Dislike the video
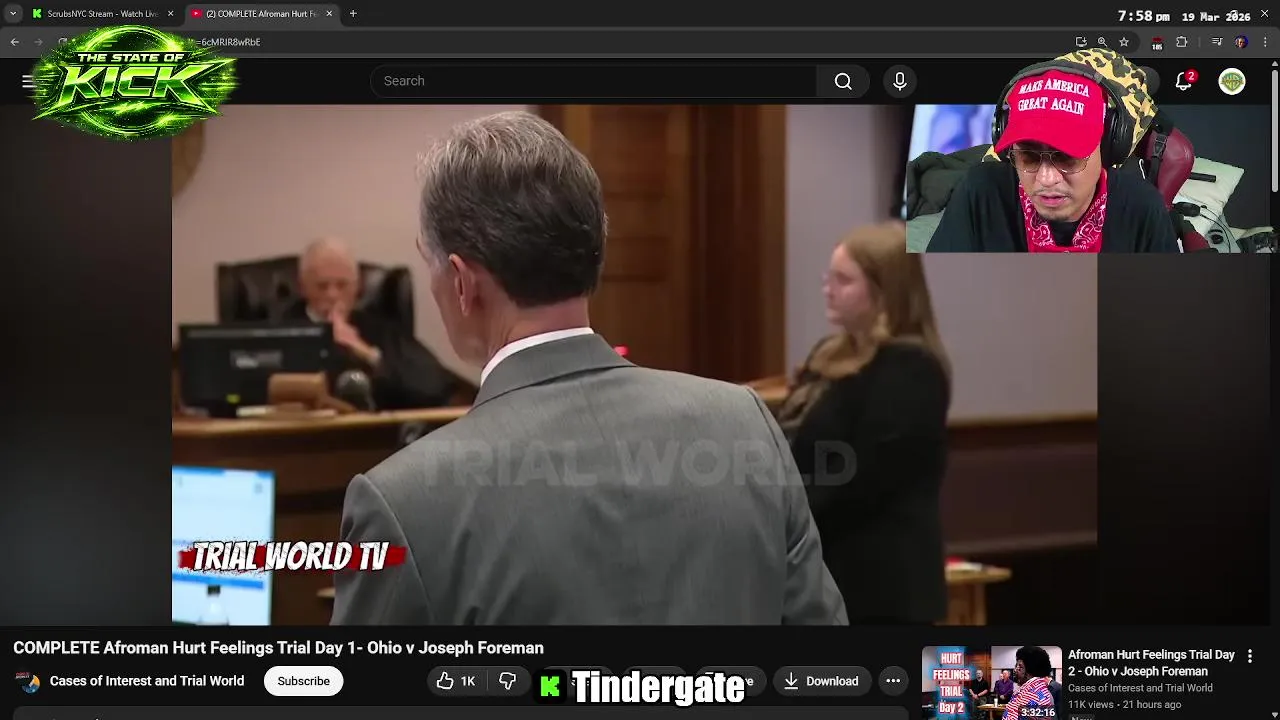The width and height of the screenshot is (1280, 720). click(x=508, y=681)
